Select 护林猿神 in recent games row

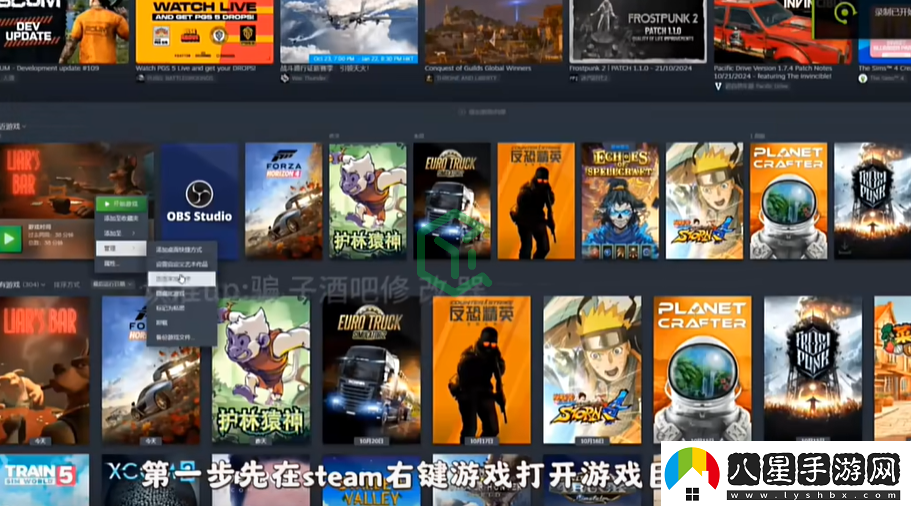368,201
